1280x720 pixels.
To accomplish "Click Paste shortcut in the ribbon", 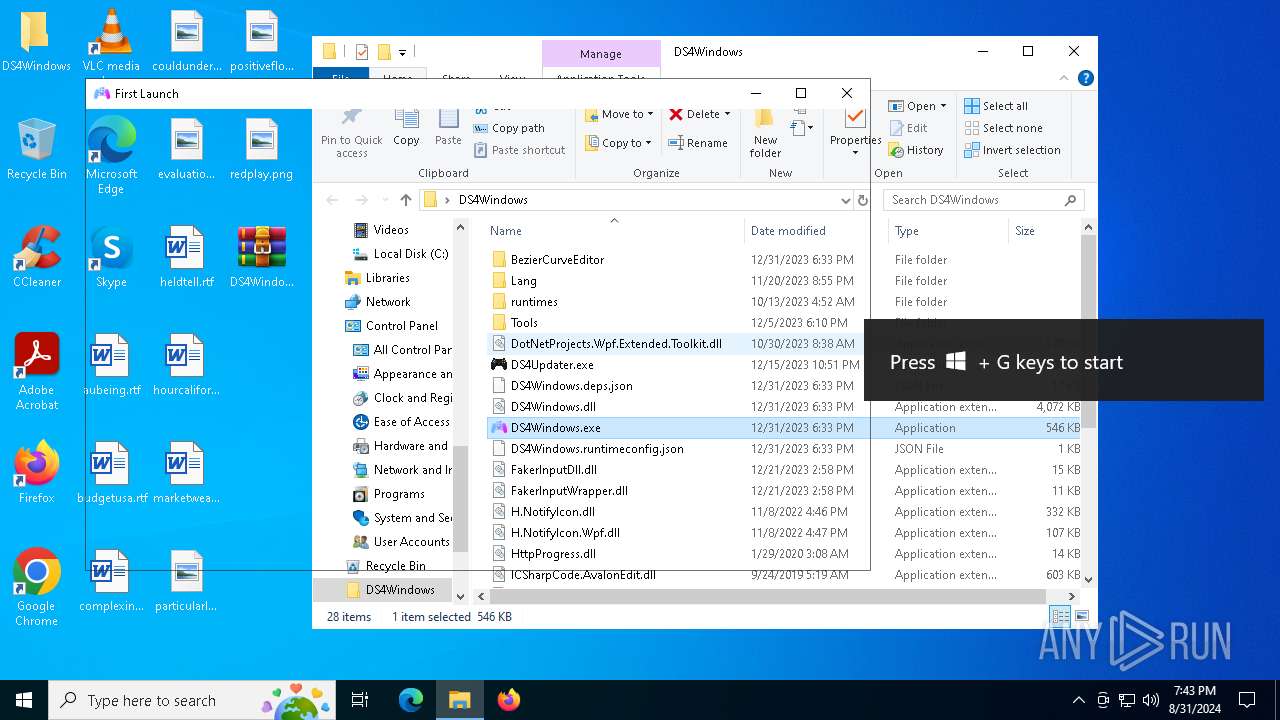I will [520, 150].
